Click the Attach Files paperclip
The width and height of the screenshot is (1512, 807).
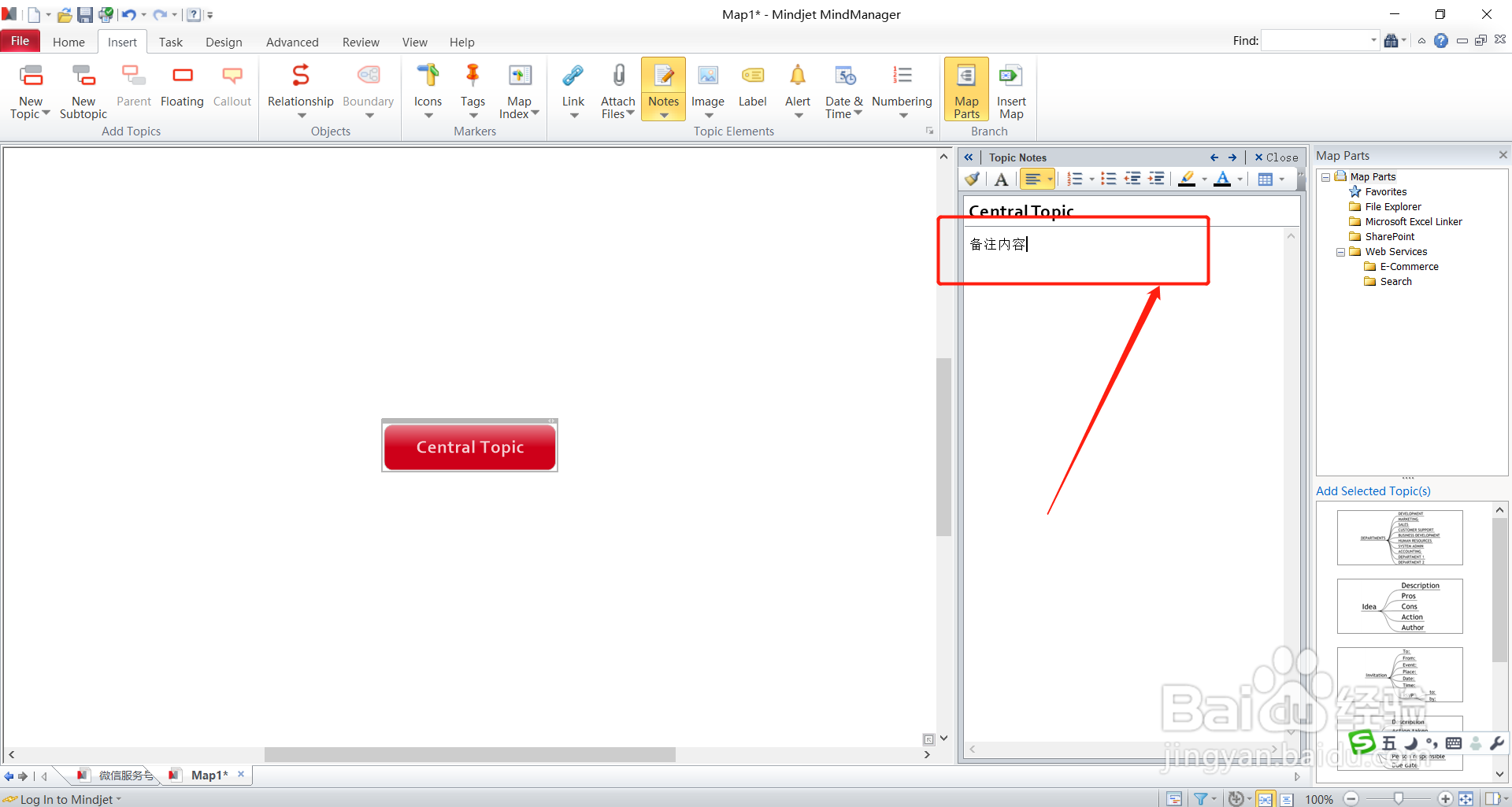[x=619, y=76]
